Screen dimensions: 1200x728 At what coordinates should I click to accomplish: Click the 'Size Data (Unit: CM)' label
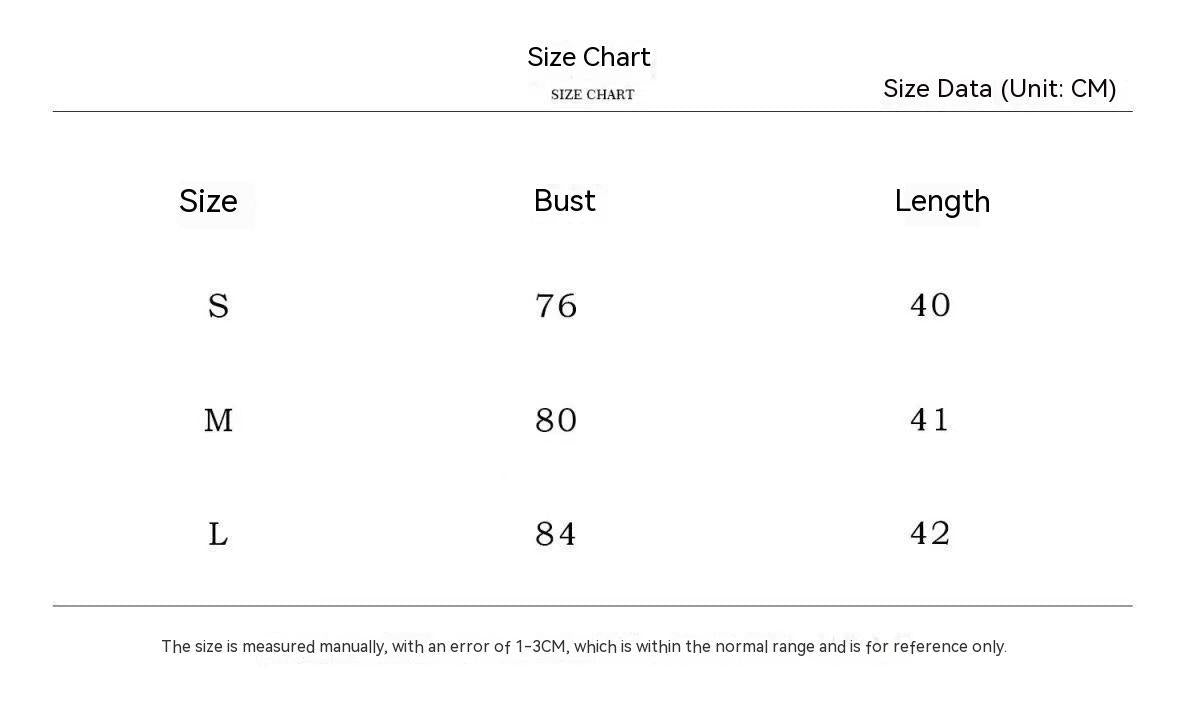click(x=999, y=89)
